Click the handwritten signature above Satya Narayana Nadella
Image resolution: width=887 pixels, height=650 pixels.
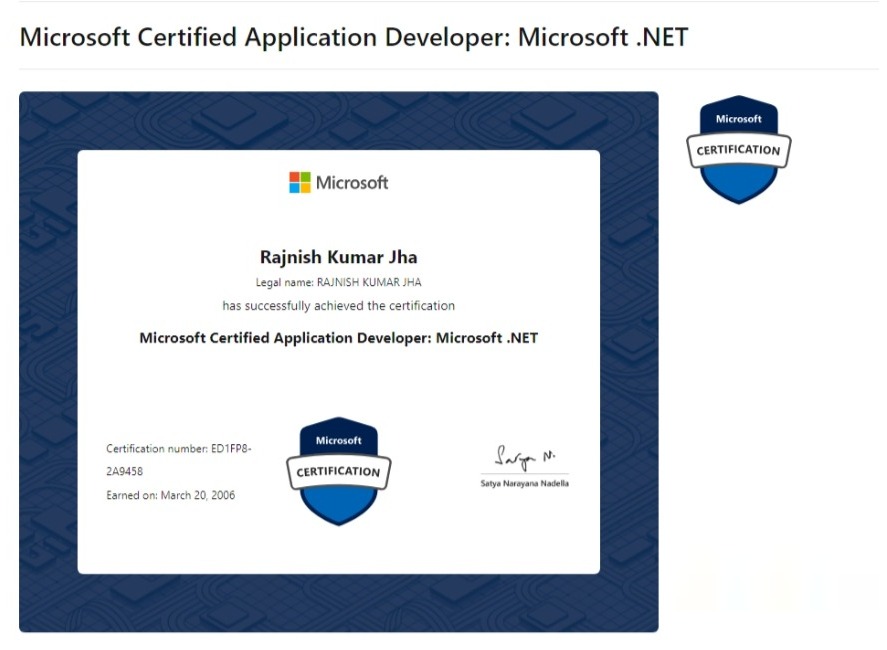point(525,457)
